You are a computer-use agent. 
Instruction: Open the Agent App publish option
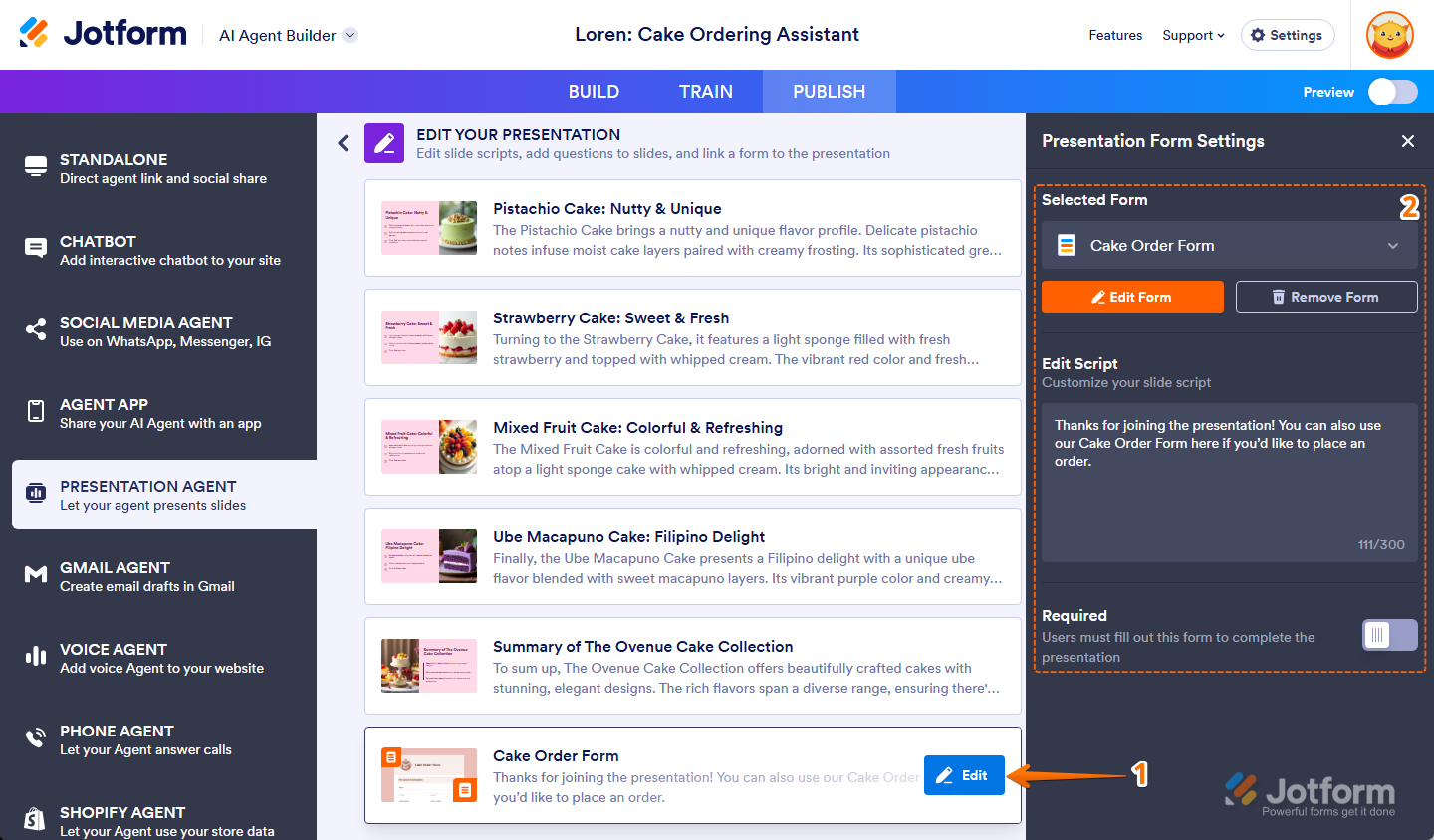pos(164,412)
